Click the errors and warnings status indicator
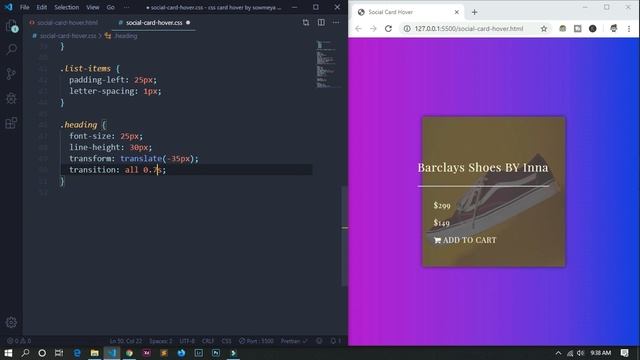The image size is (640, 360). click(19, 341)
